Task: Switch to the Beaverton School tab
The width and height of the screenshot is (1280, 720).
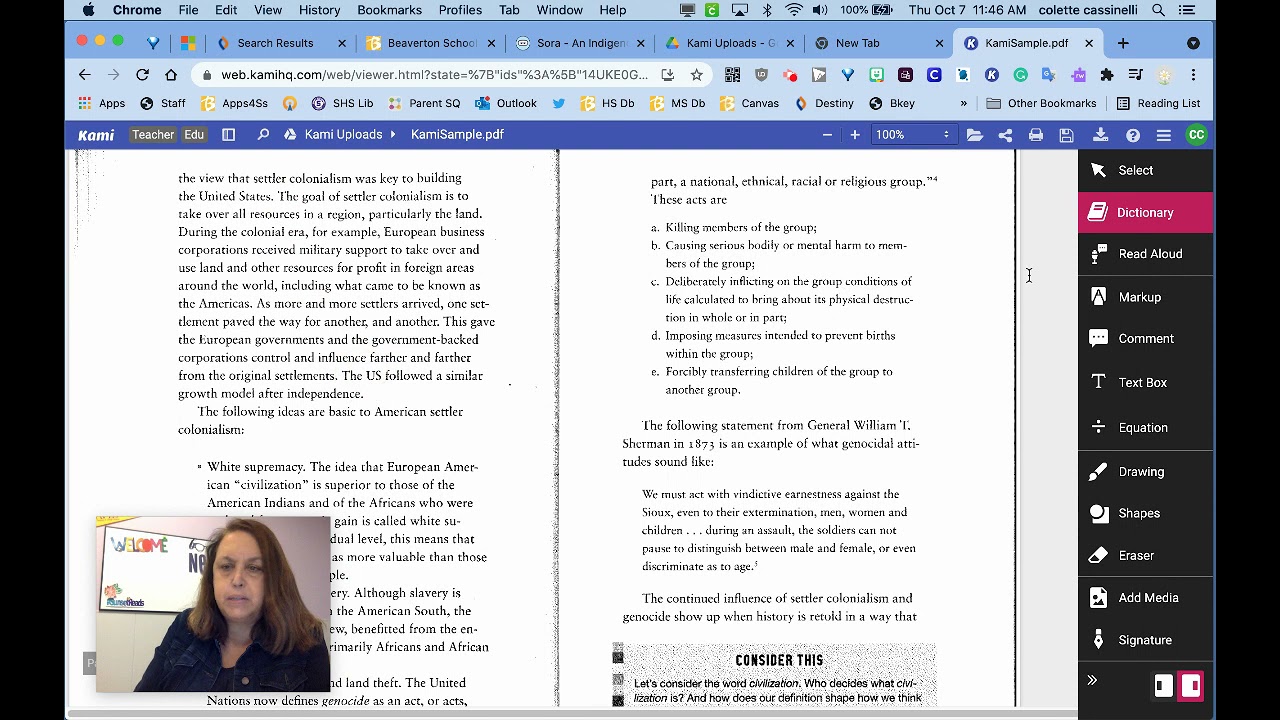Action: pos(431,43)
